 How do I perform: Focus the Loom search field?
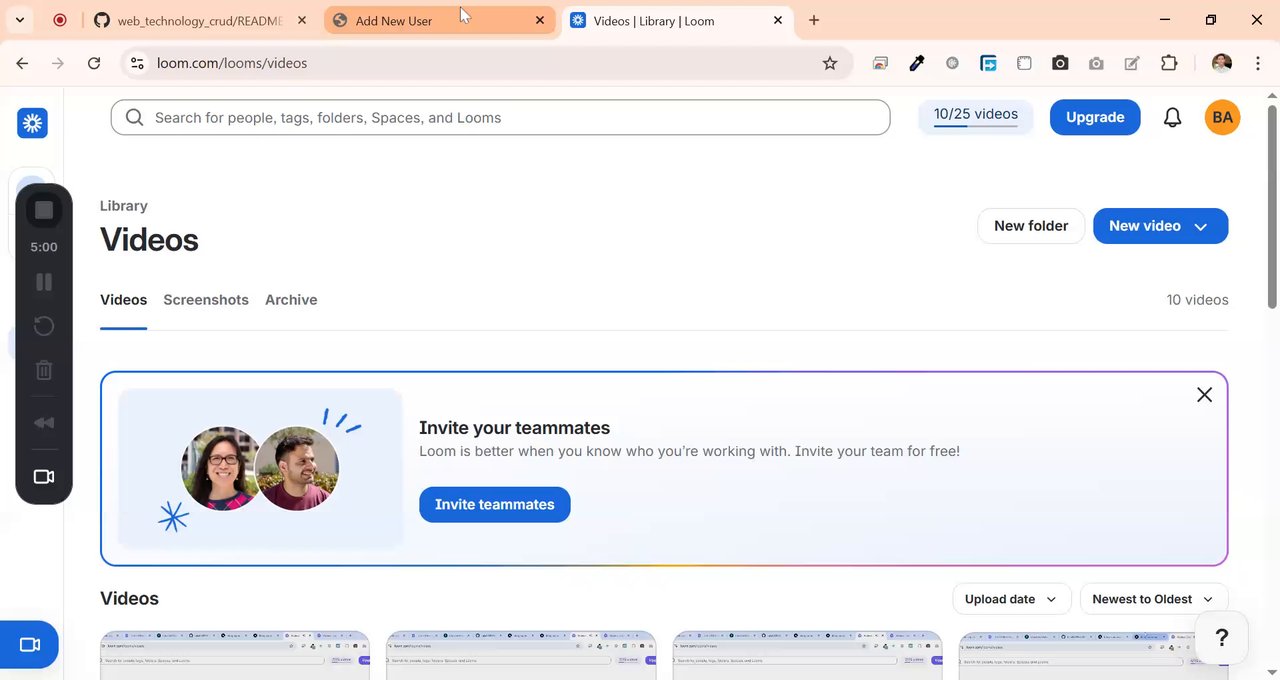(x=500, y=118)
